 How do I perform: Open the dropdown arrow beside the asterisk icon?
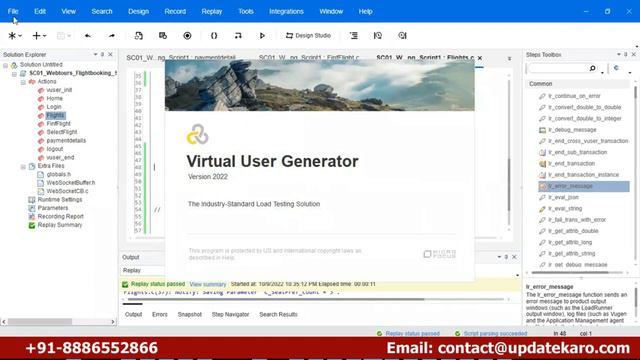pos(20,36)
